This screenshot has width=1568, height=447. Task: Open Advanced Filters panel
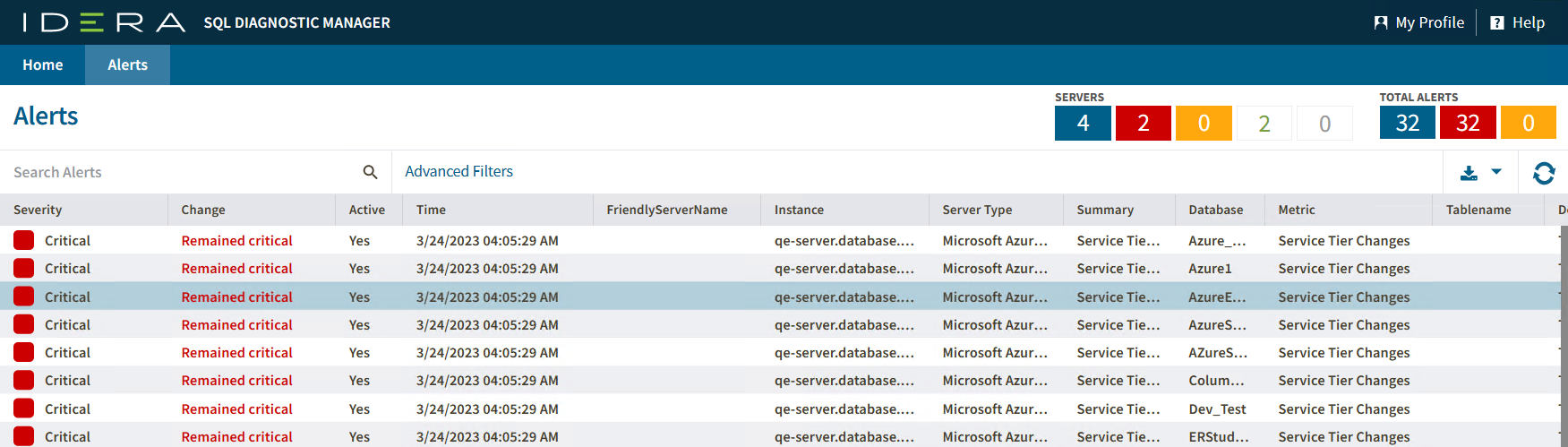point(458,171)
